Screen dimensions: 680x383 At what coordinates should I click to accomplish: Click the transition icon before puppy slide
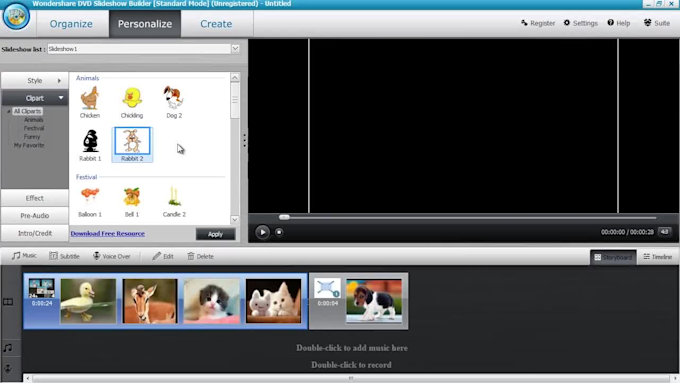point(327,288)
